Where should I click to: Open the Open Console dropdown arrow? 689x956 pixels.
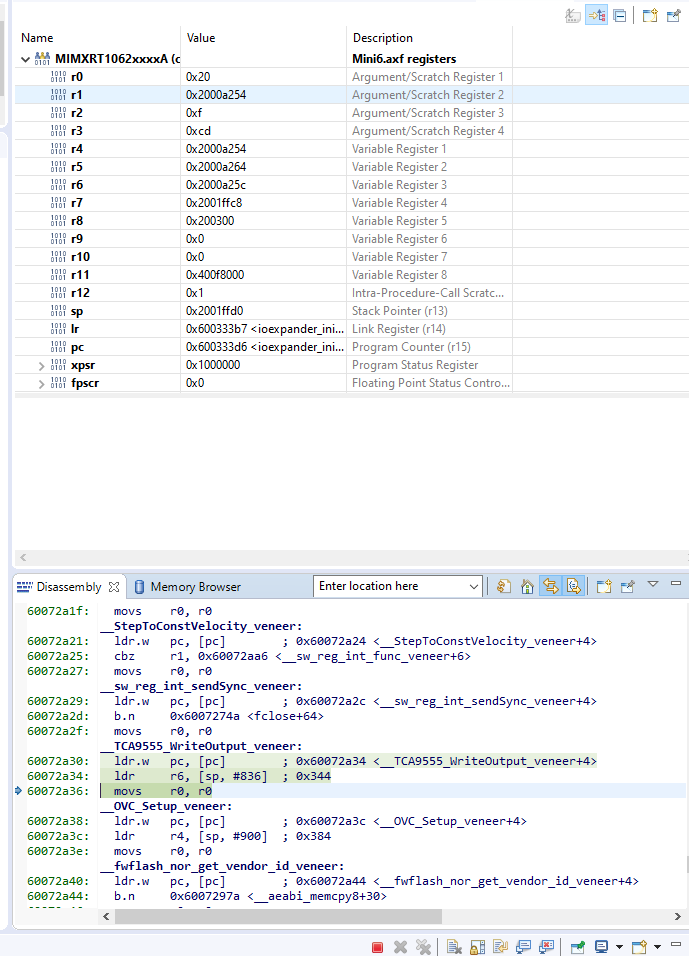pos(657,947)
